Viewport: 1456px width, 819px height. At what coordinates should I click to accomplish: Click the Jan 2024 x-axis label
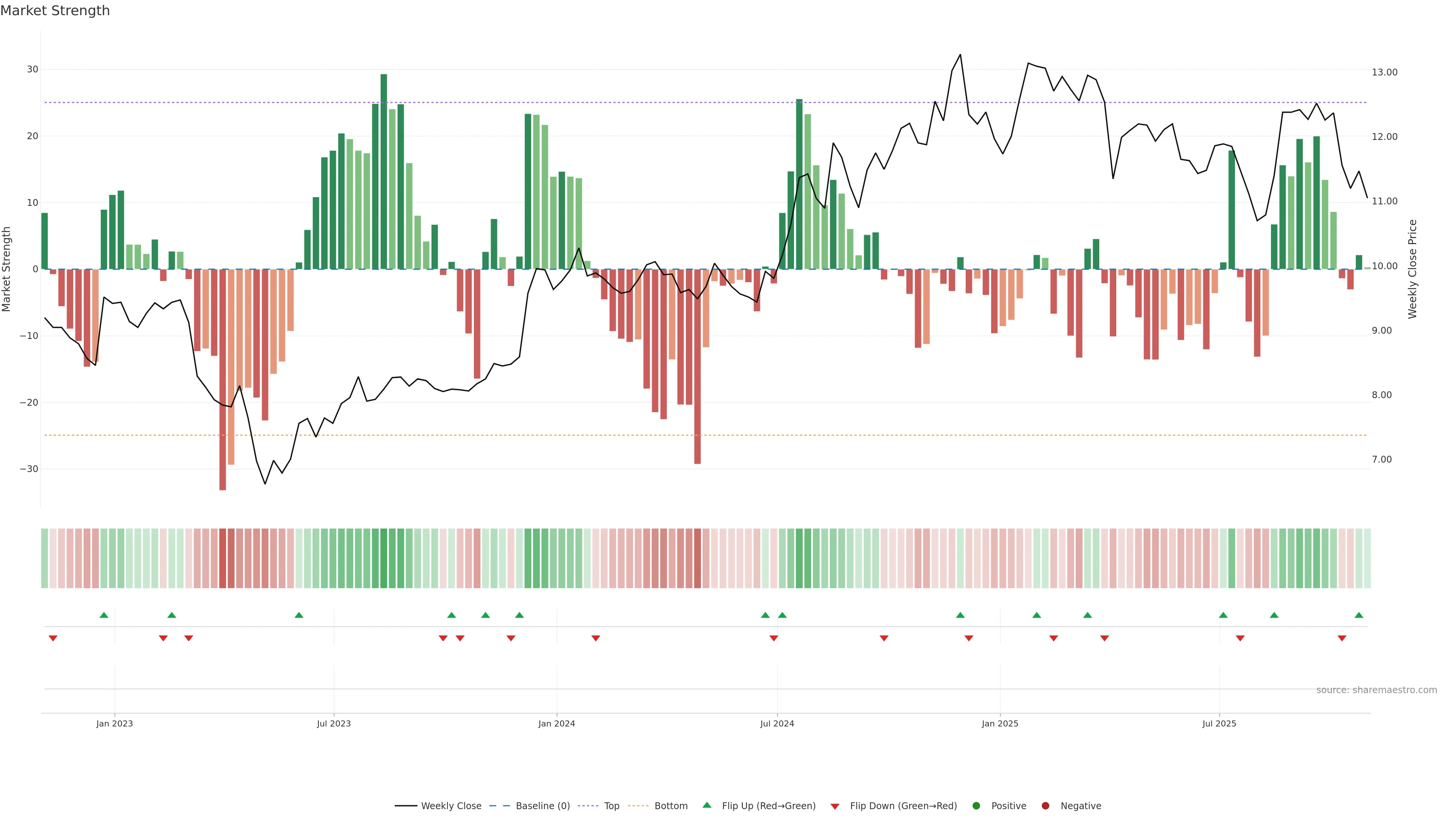(556, 723)
